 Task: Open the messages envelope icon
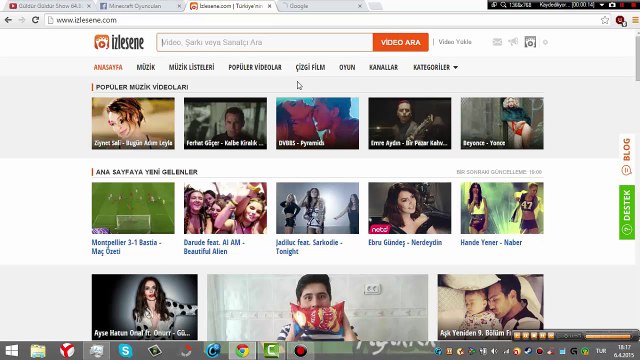click(x=497, y=42)
